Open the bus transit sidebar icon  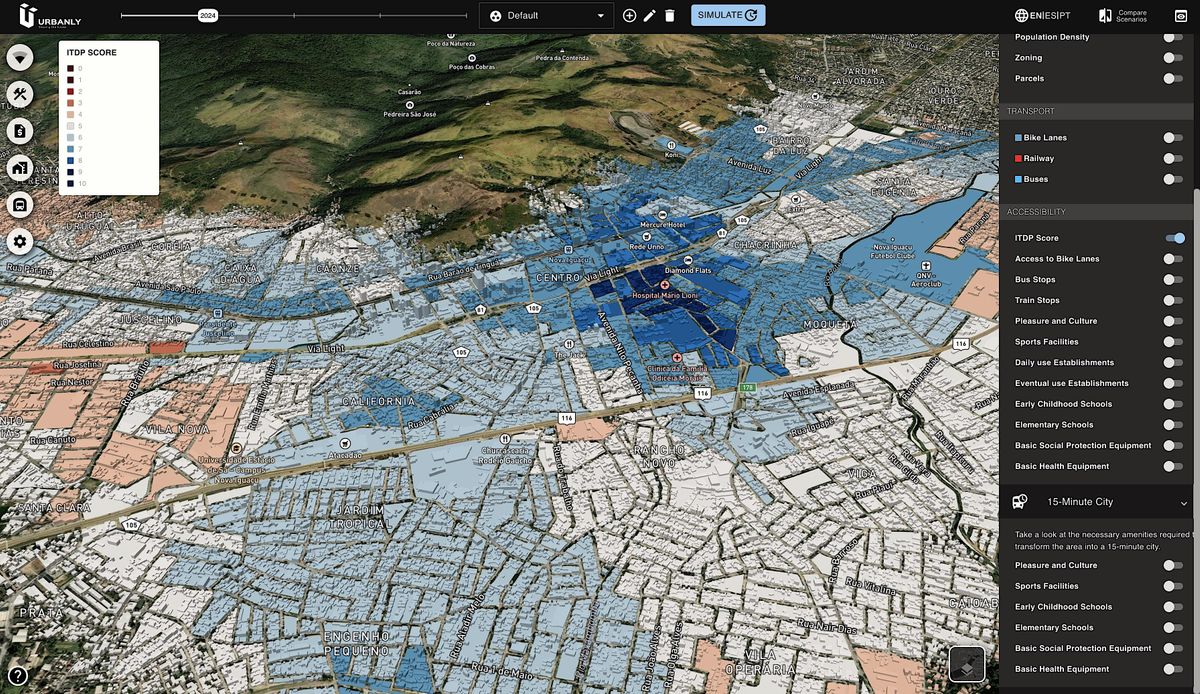[x=20, y=205]
